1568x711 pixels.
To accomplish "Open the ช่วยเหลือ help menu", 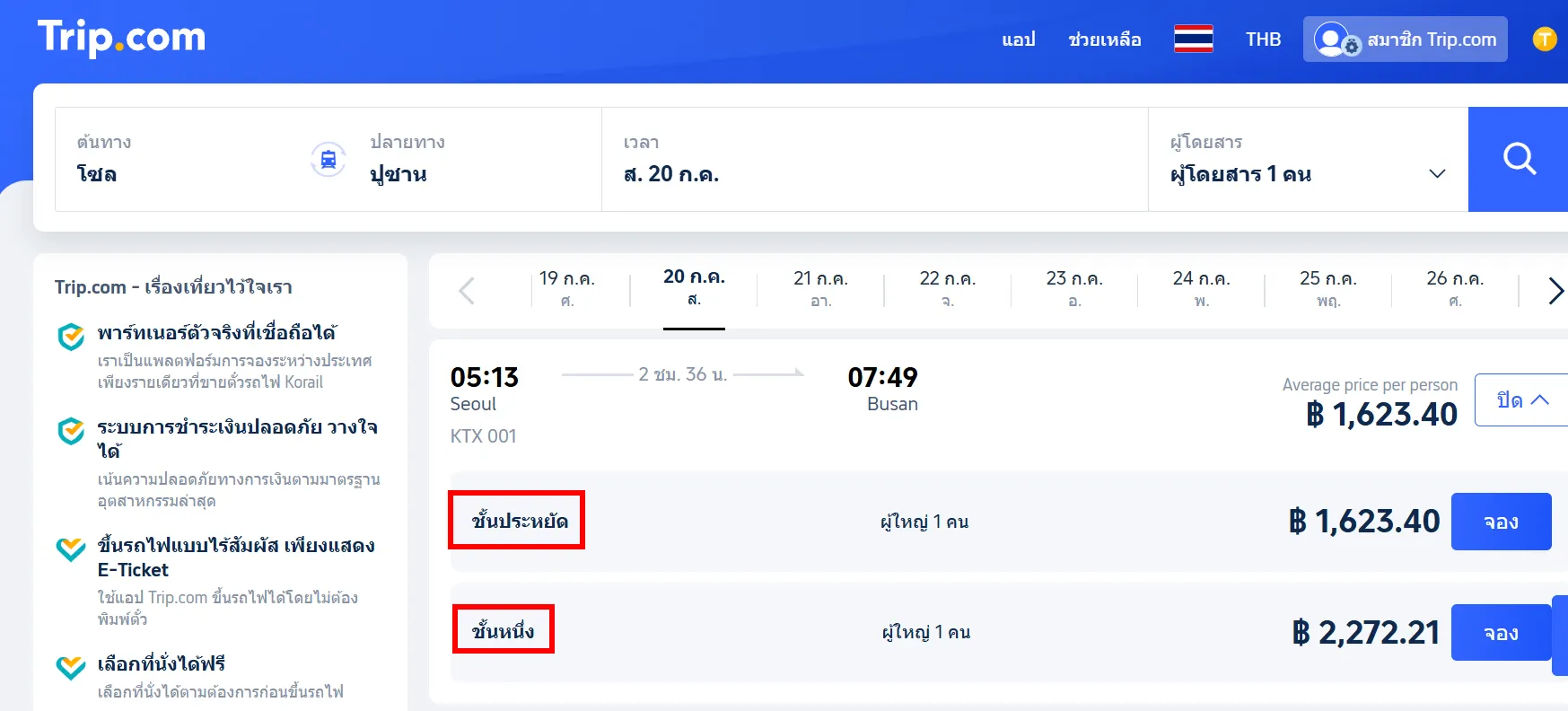I will tap(1105, 39).
